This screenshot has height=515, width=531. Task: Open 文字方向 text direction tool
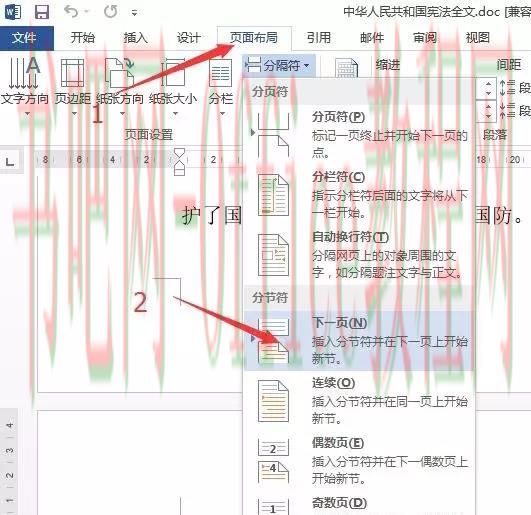pos(24,86)
